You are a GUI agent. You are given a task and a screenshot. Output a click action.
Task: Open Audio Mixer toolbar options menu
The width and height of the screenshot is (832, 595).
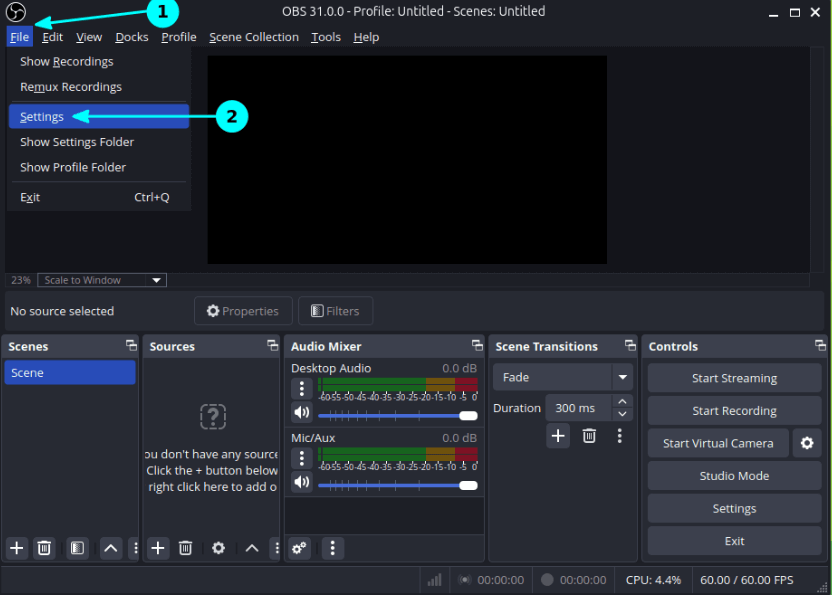click(333, 548)
